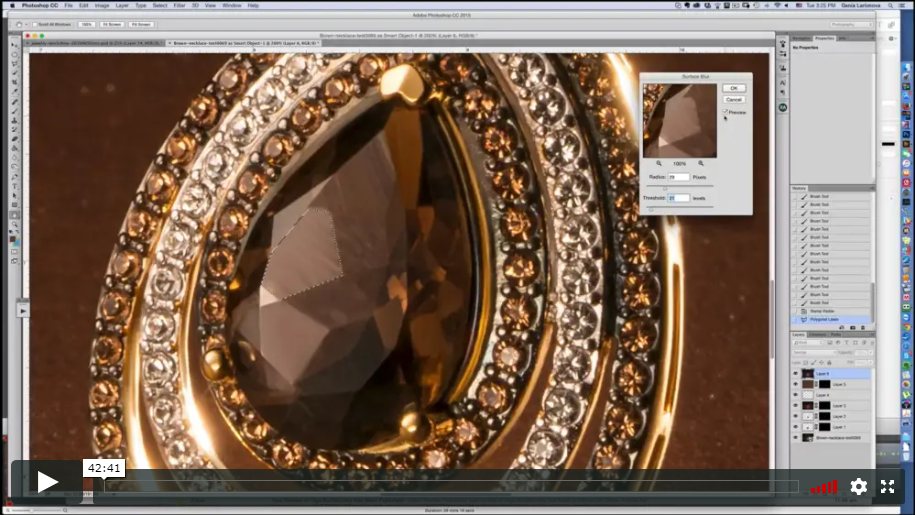Screen dimensions: 915x515
Task: Select the Clone Stamp tool
Action: point(15,120)
